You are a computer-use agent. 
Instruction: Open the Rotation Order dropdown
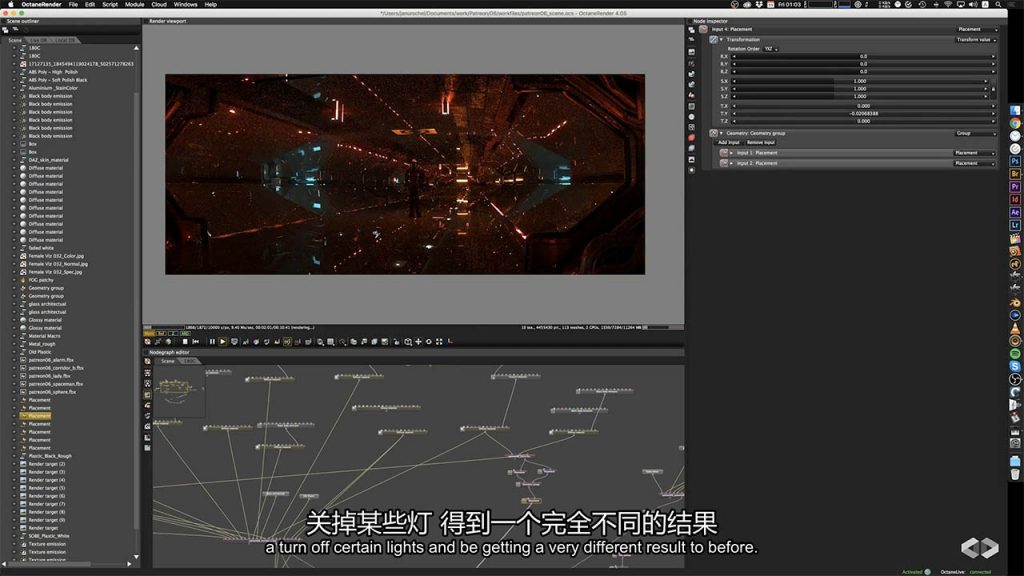click(770, 48)
